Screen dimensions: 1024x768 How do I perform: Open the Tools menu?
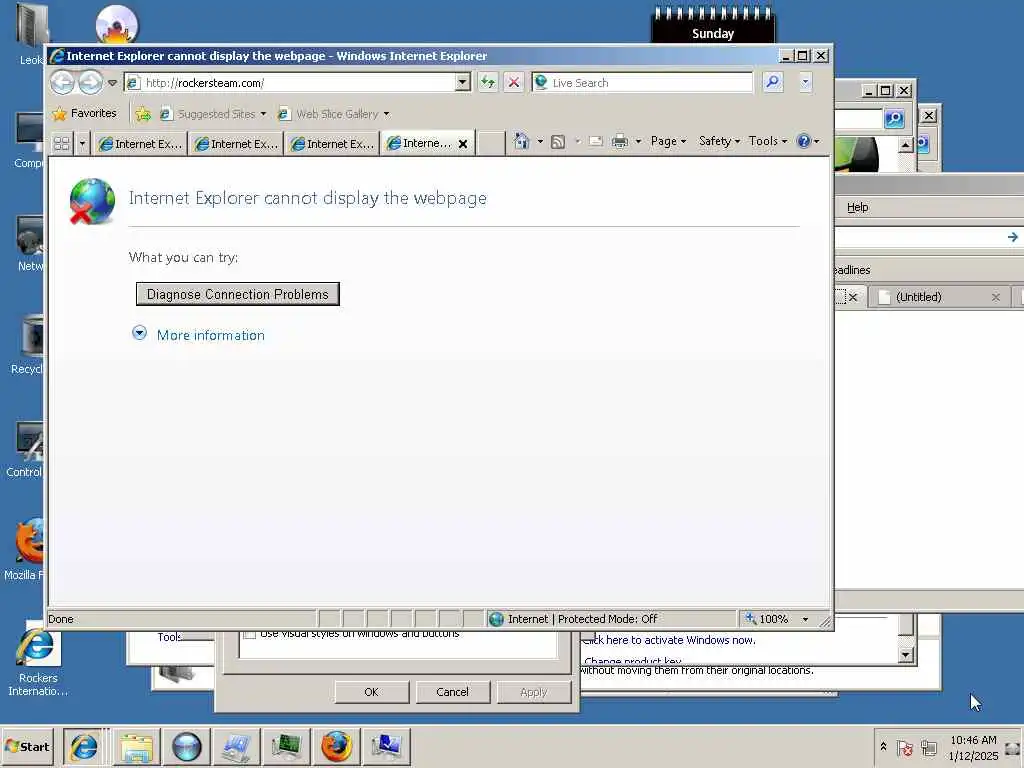(x=767, y=141)
